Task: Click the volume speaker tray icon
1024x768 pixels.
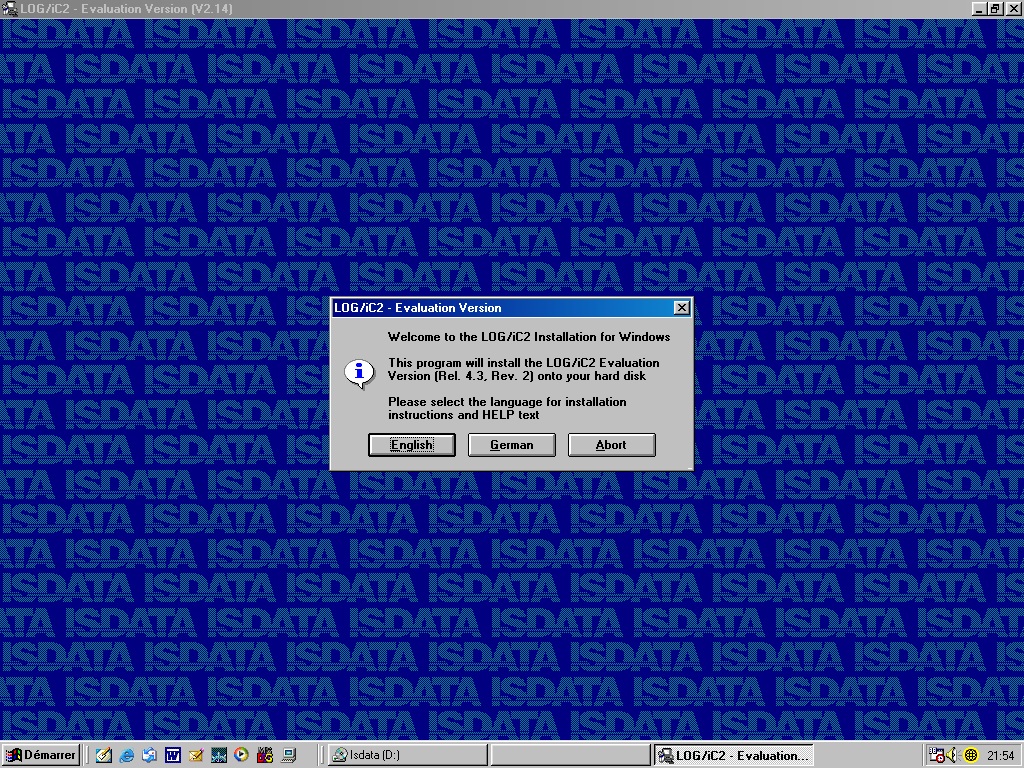Action: pyautogui.click(x=954, y=755)
